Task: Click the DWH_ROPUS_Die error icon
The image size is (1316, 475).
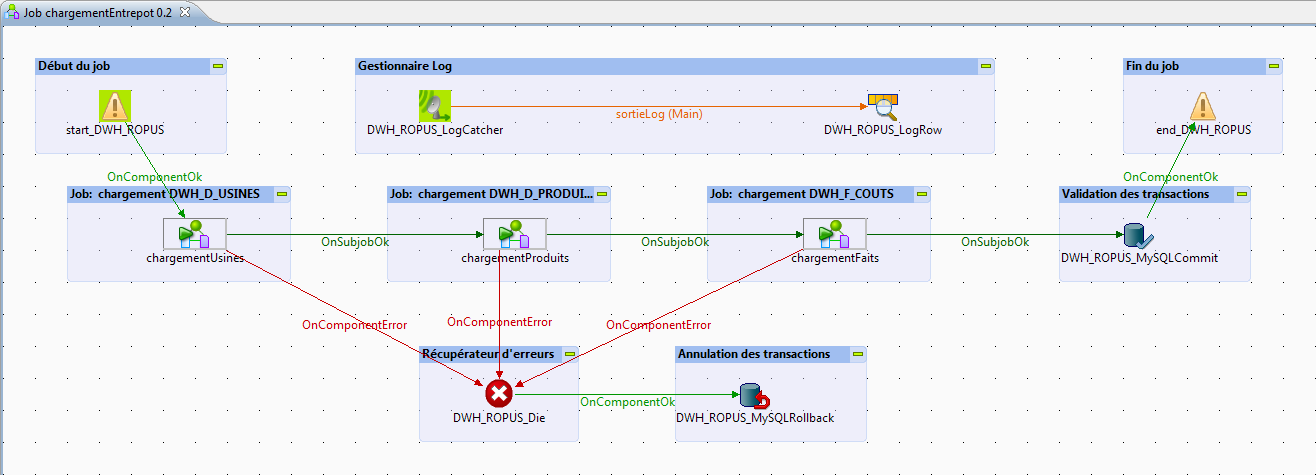Action: point(499,394)
